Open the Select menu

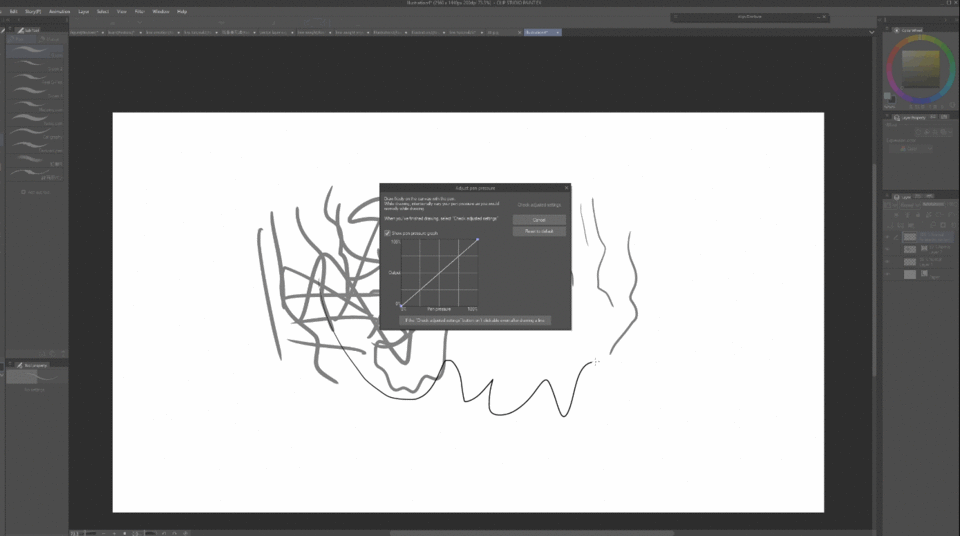(x=103, y=12)
